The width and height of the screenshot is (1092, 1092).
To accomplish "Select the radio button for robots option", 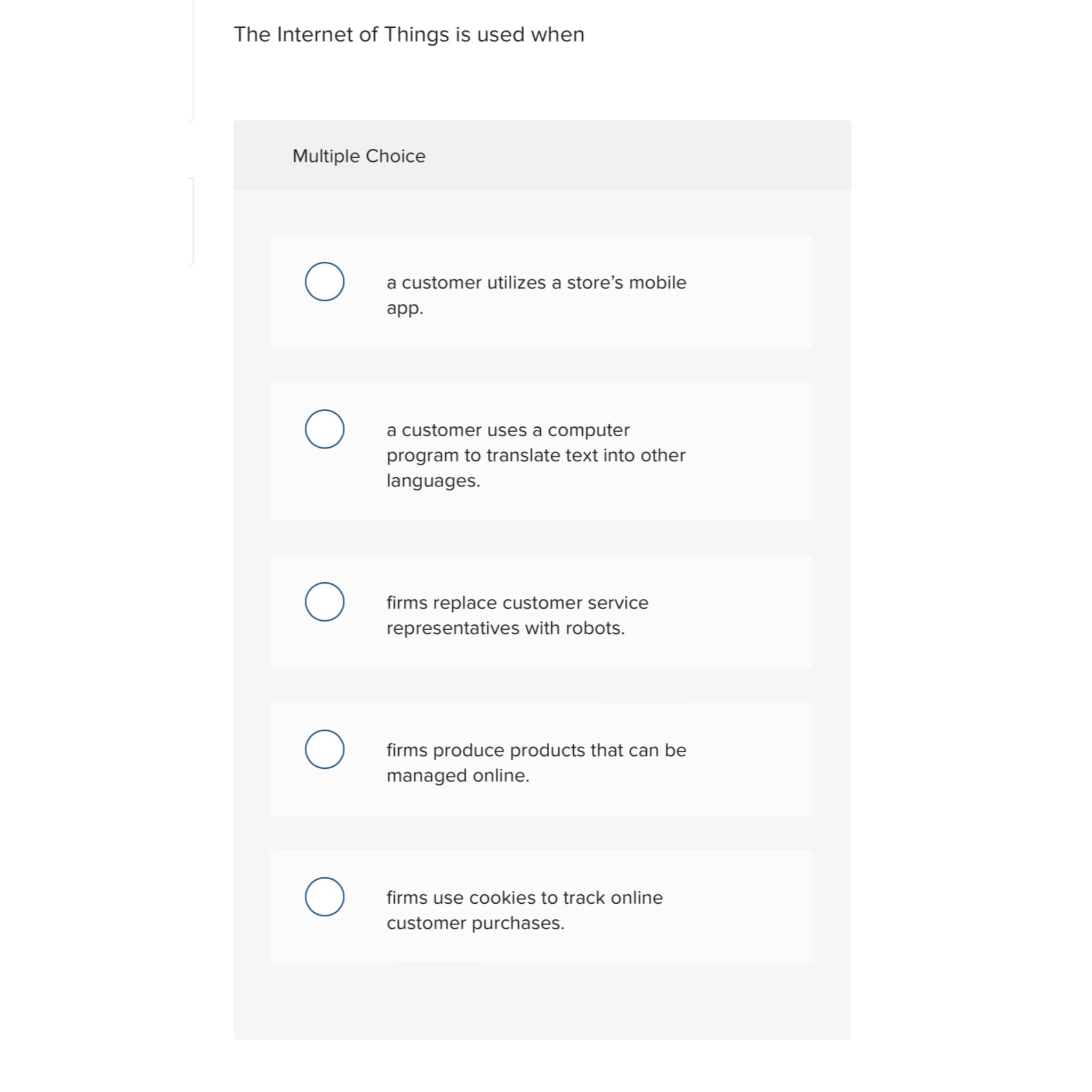I will click(x=324, y=603).
